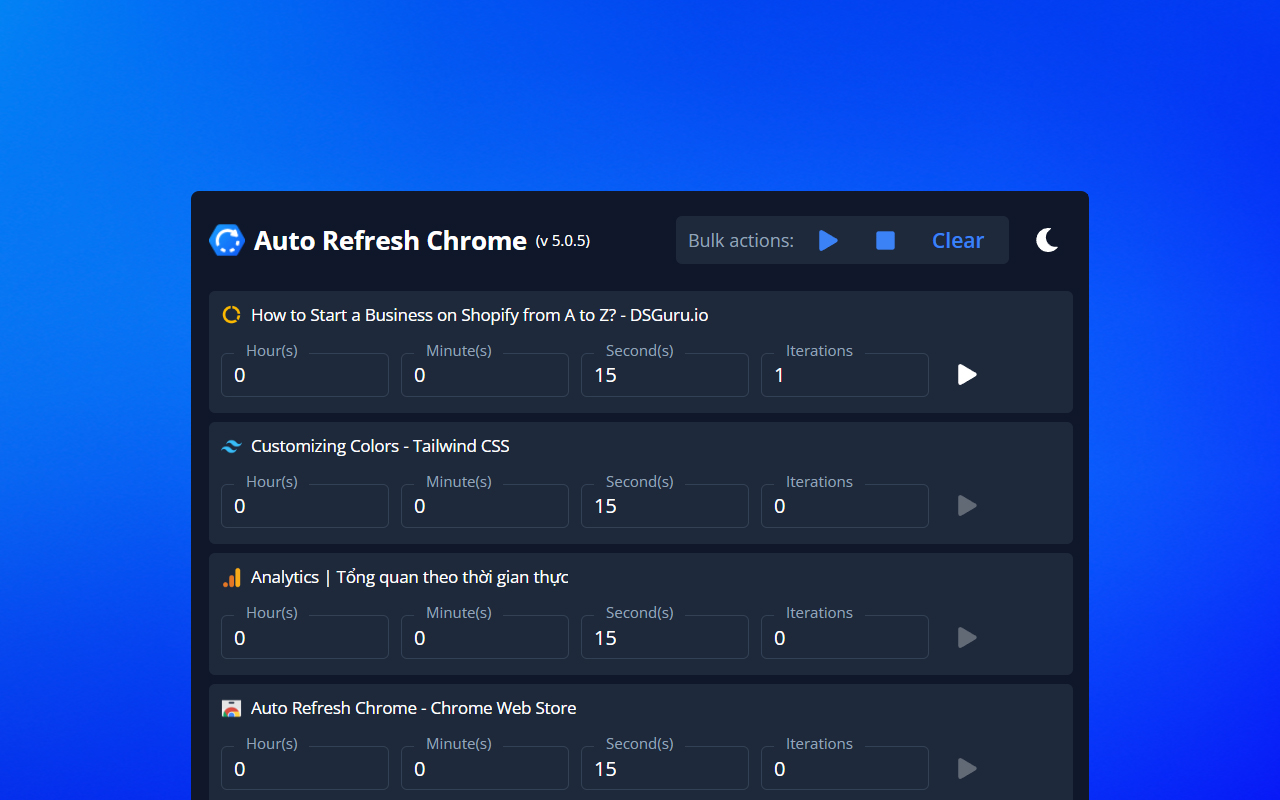
Task: Edit Hour(s) field of the Analytics row
Action: tap(305, 637)
